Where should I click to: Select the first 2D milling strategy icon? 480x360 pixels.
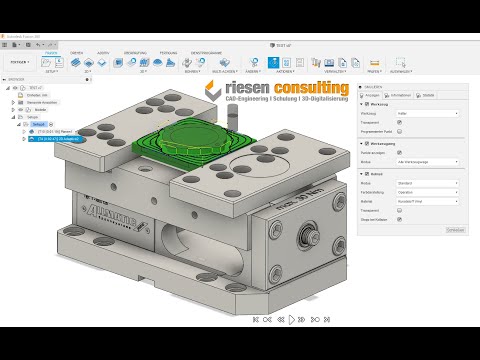pyautogui.click(x=76, y=62)
